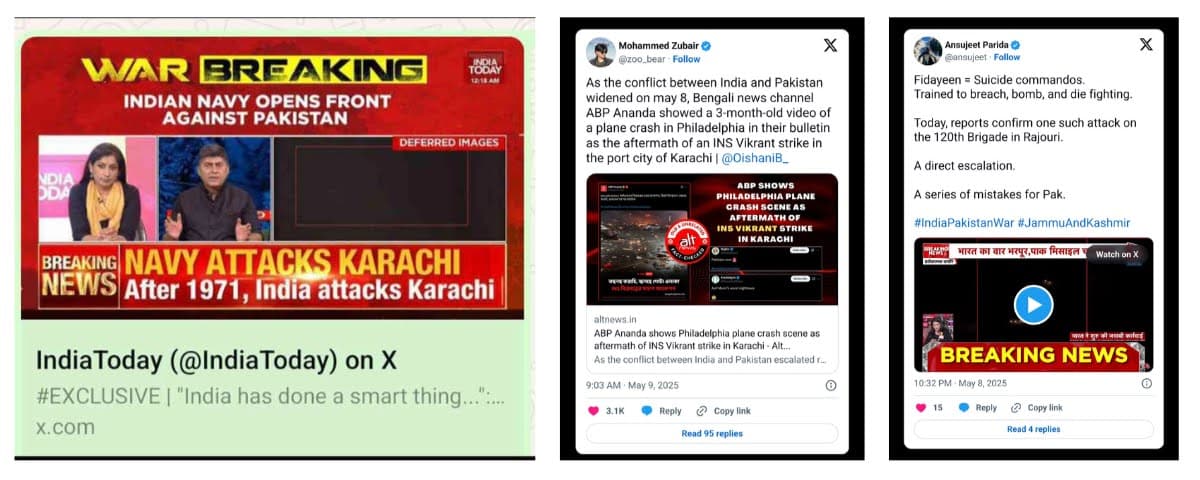The height and width of the screenshot is (480, 1200).
Task: Like Mohammed Zubair's tweet with the heart icon
Action: [x=592, y=411]
